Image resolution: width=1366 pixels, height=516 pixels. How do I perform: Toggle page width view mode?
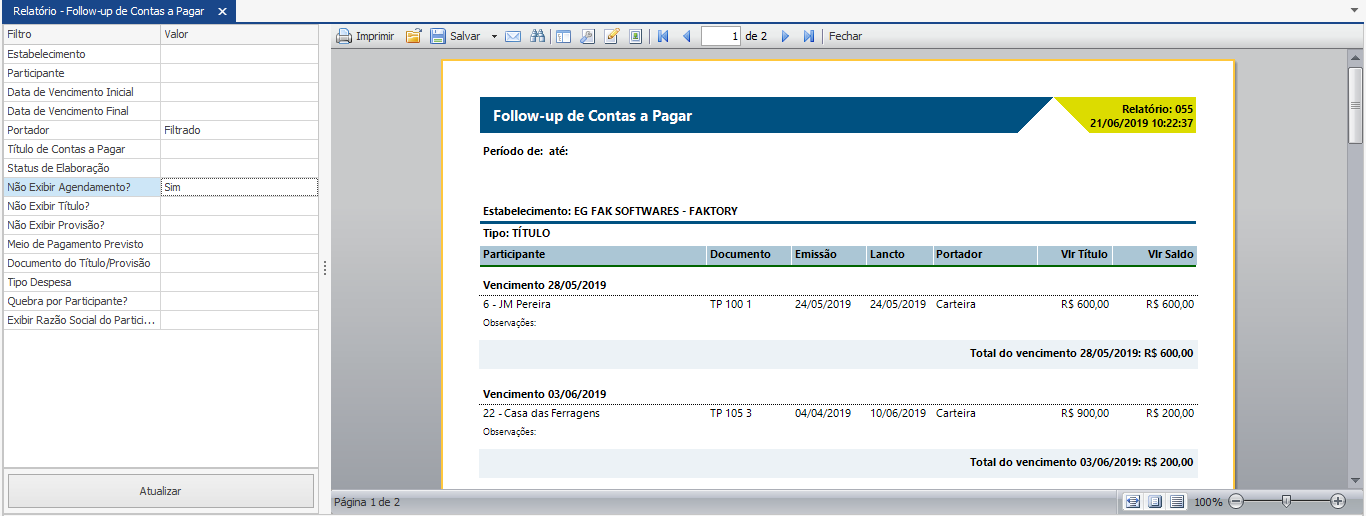[x=1132, y=501]
